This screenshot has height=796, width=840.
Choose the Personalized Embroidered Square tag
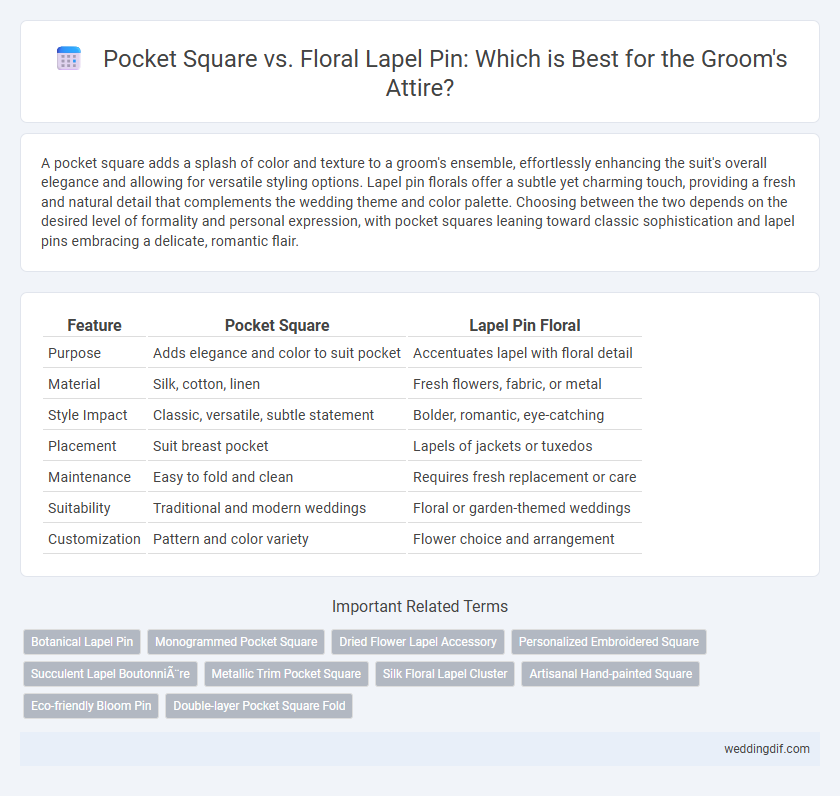point(609,642)
